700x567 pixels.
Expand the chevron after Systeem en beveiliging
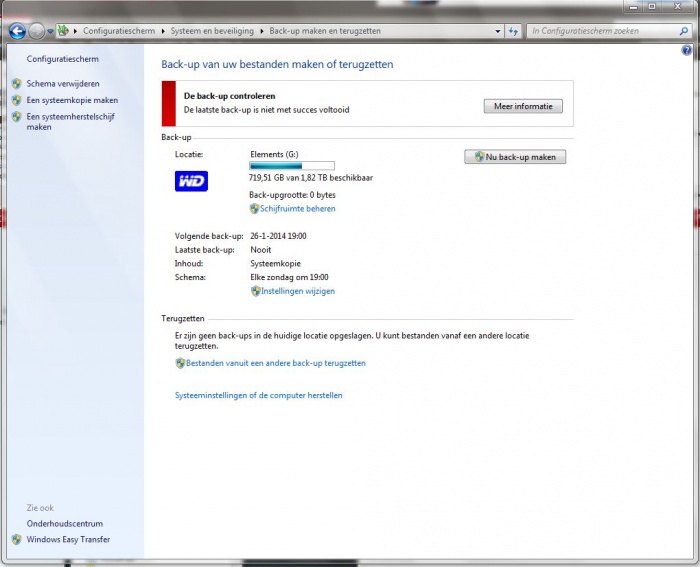click(x=262, y=31)
